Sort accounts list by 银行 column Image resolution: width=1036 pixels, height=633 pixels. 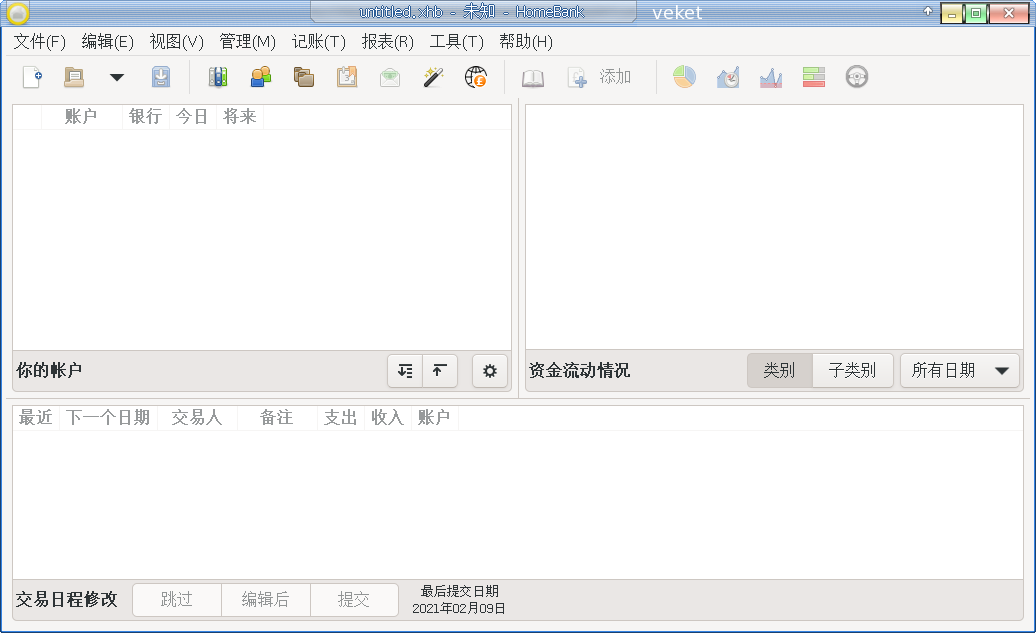[x=145, y=117]
